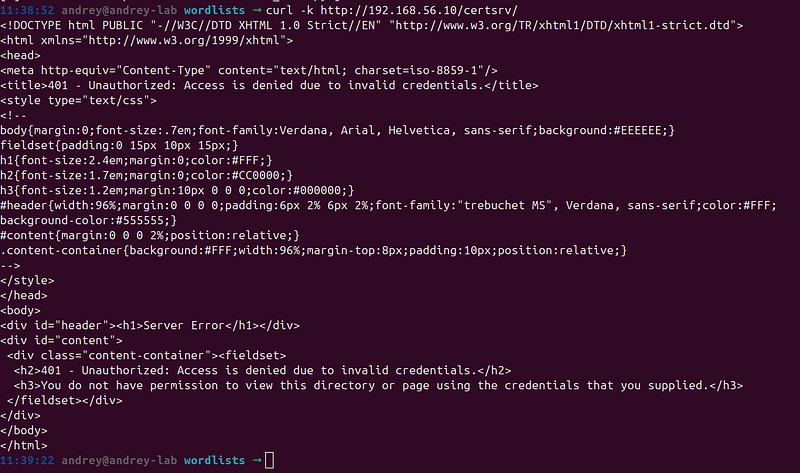Click the 11:39:22 timestamp in the prompt
Screen dimensions: 800x473
coord(27,460)
